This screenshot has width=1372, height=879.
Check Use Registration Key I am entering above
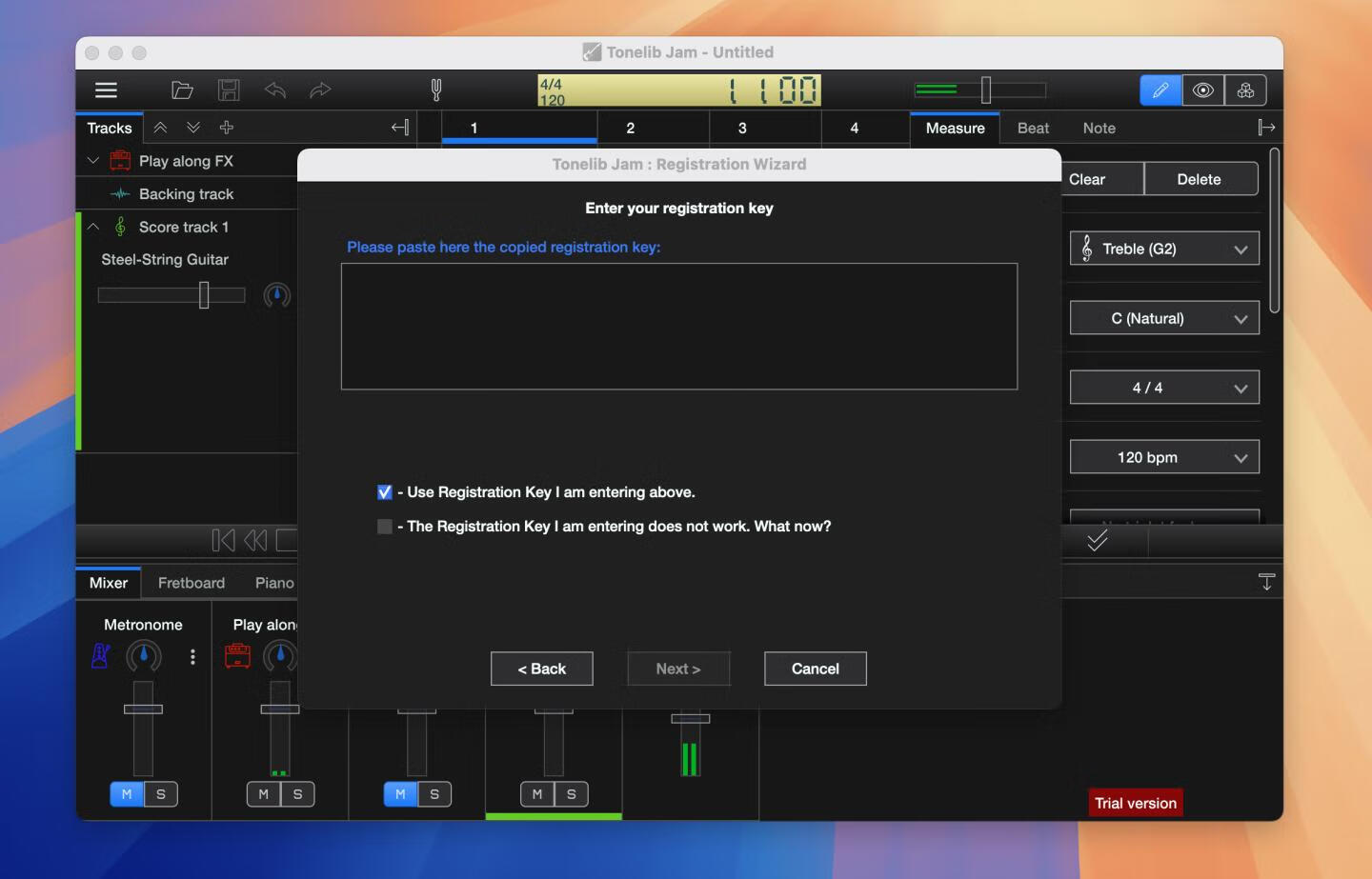pyautogui.click(x=385, y=492)
